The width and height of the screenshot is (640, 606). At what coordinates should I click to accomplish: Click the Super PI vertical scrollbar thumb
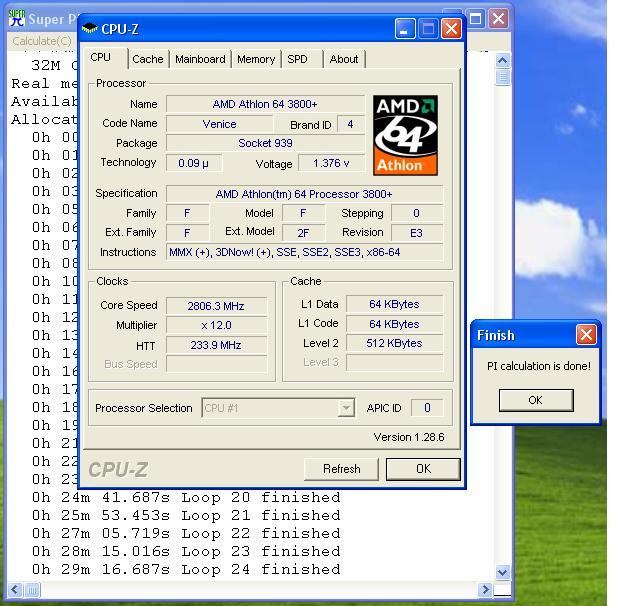click(503, 77)
